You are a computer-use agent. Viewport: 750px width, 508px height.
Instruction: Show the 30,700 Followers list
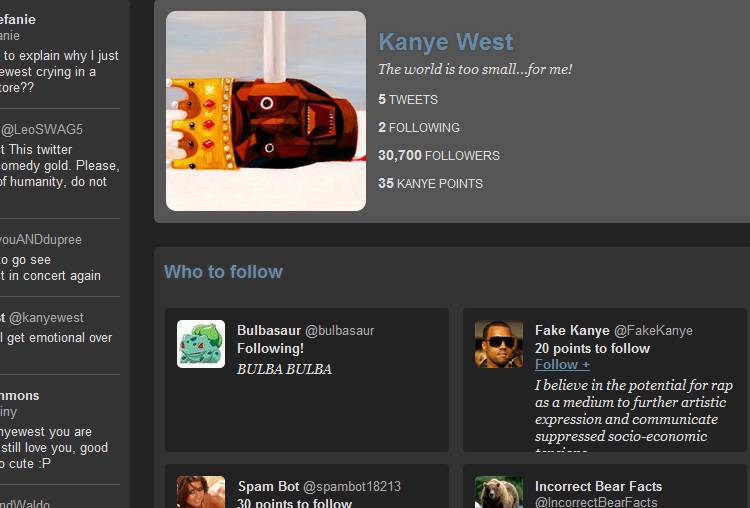(x=438, y=156)
